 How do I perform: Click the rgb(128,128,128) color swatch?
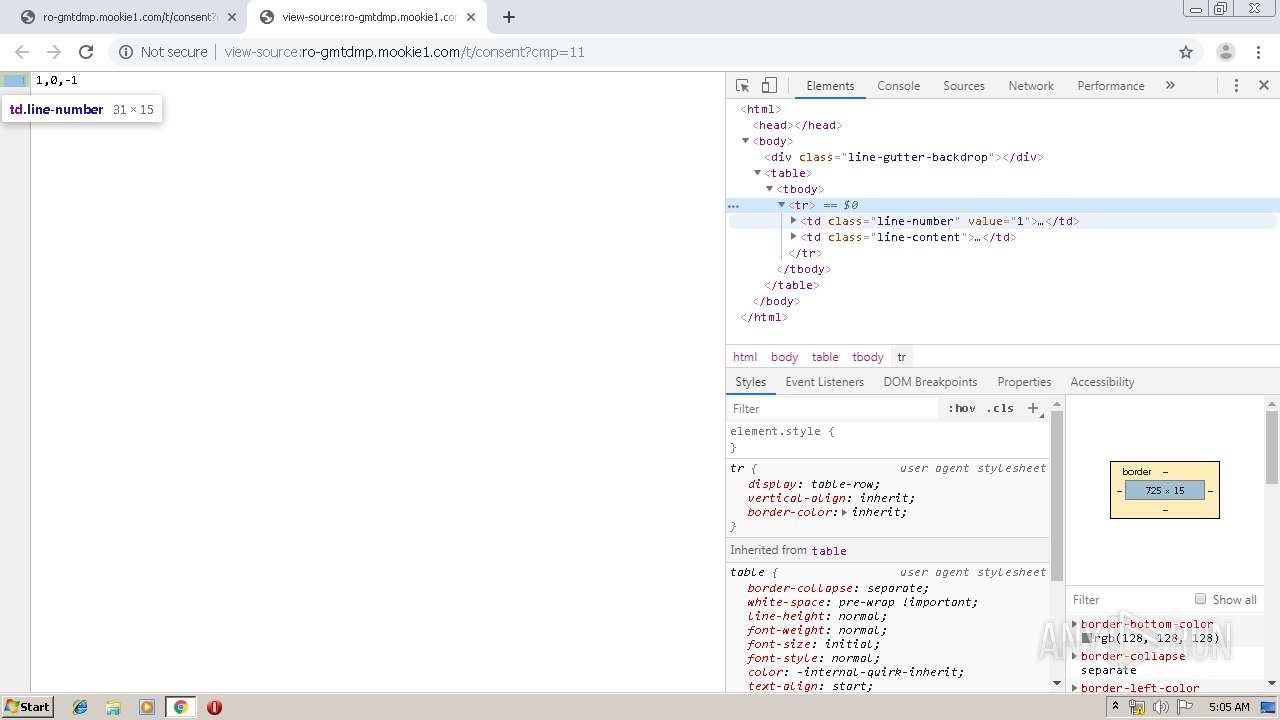point(1087,638)
